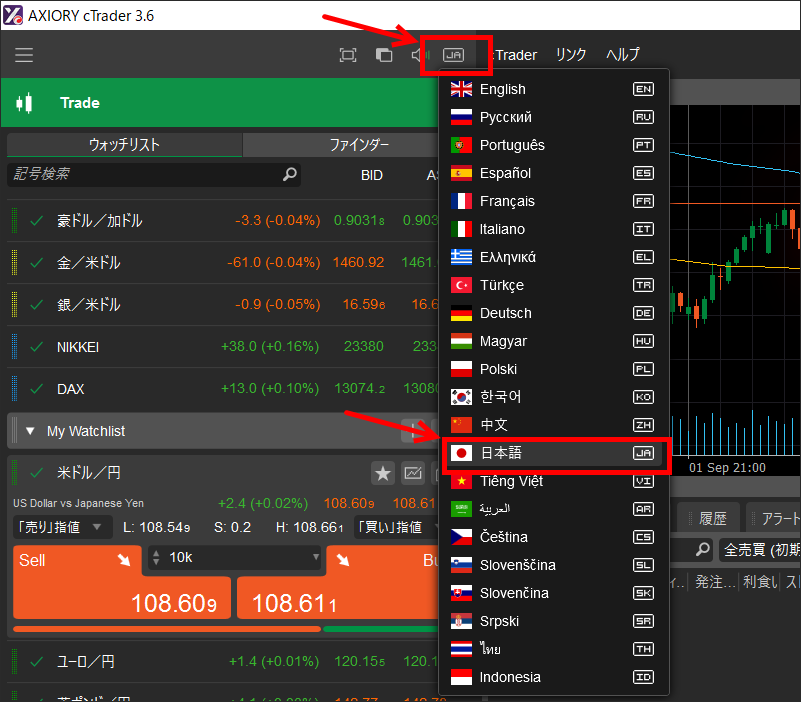Toggle the checkmark next to NIKKEI
The image size is (801, 702).
coord(37,347)
